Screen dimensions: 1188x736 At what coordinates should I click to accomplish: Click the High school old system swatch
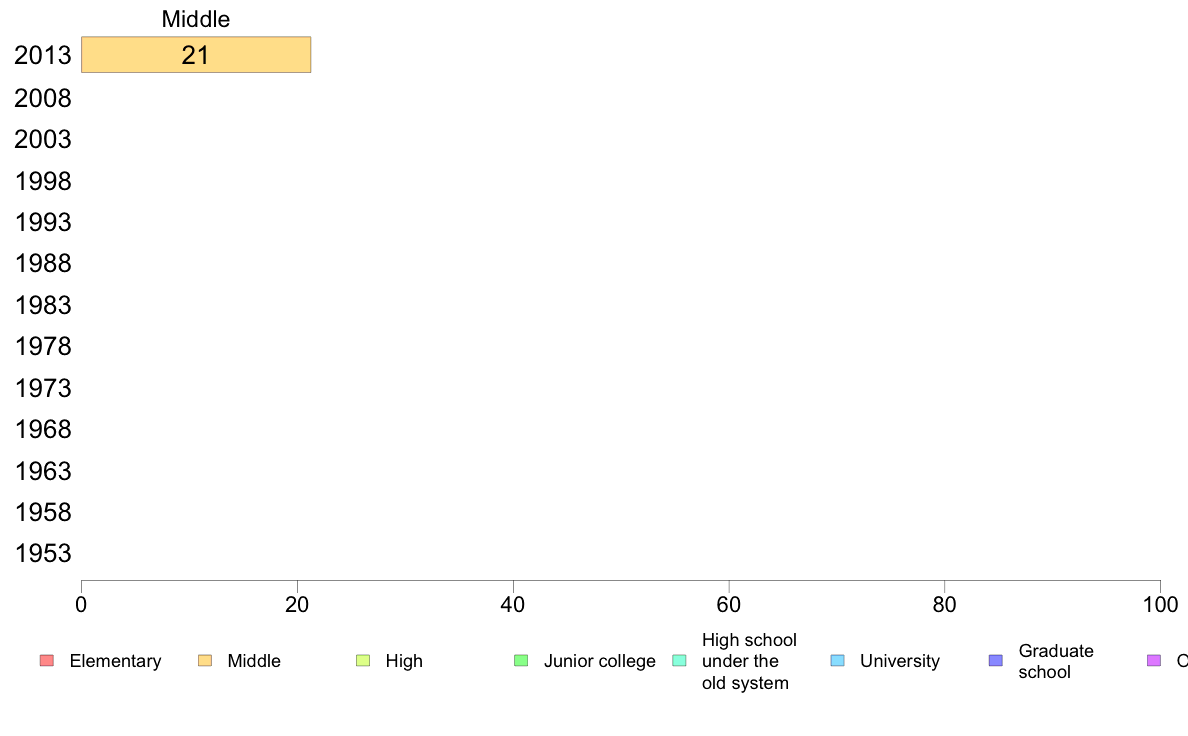click(x=680, y=660)
